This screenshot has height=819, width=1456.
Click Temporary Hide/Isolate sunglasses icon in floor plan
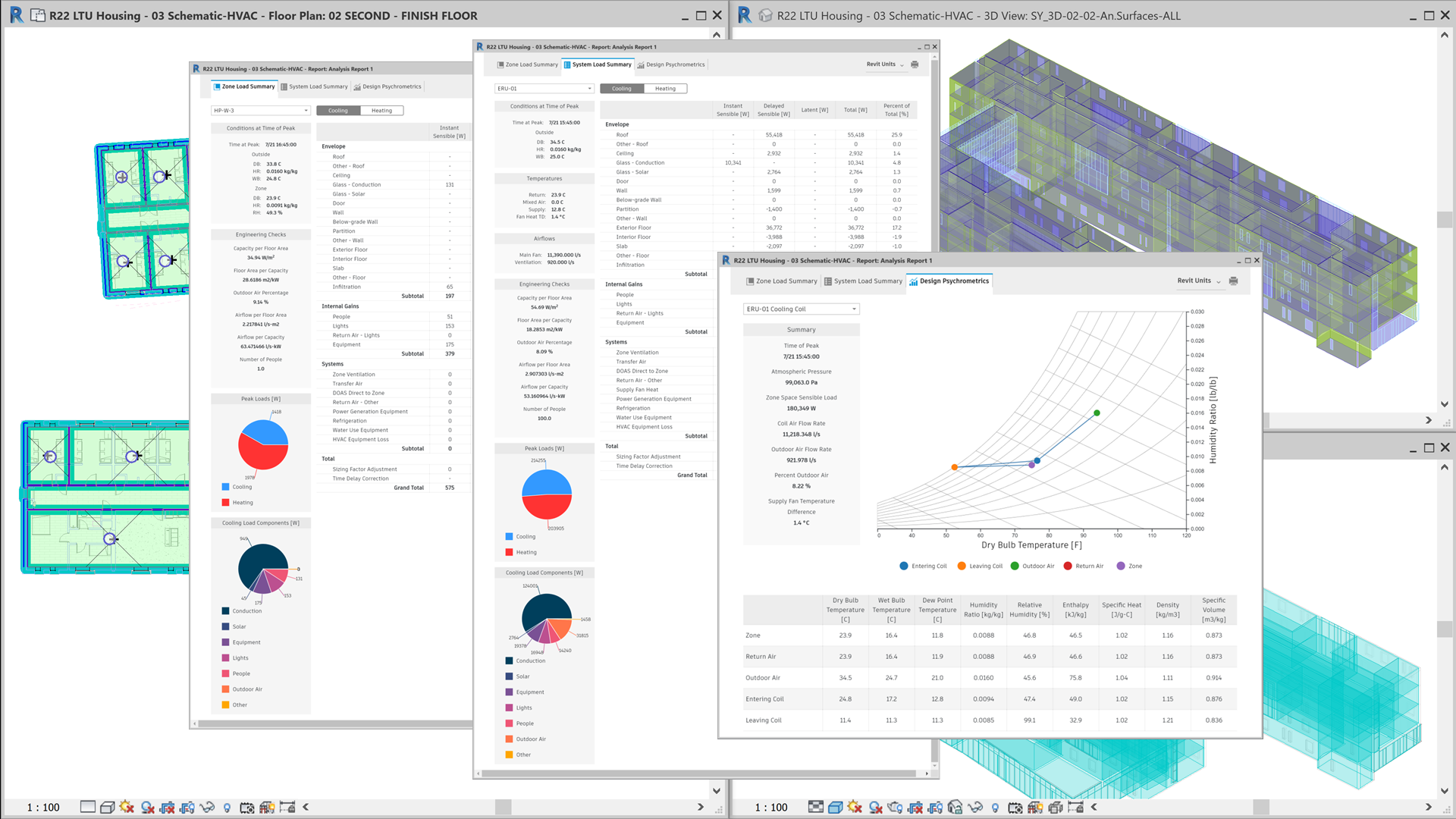(207, 808)
